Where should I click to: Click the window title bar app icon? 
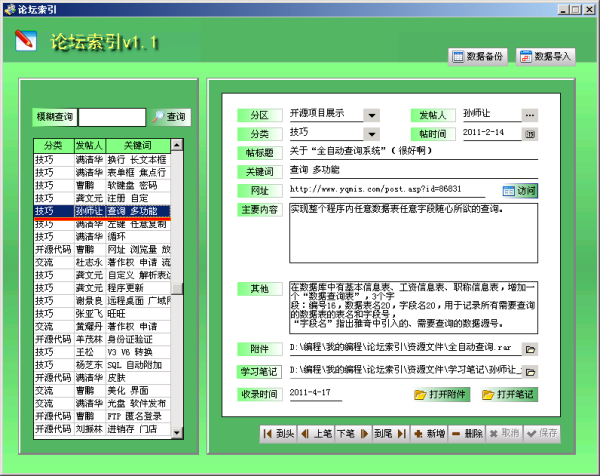pos(10,9)
